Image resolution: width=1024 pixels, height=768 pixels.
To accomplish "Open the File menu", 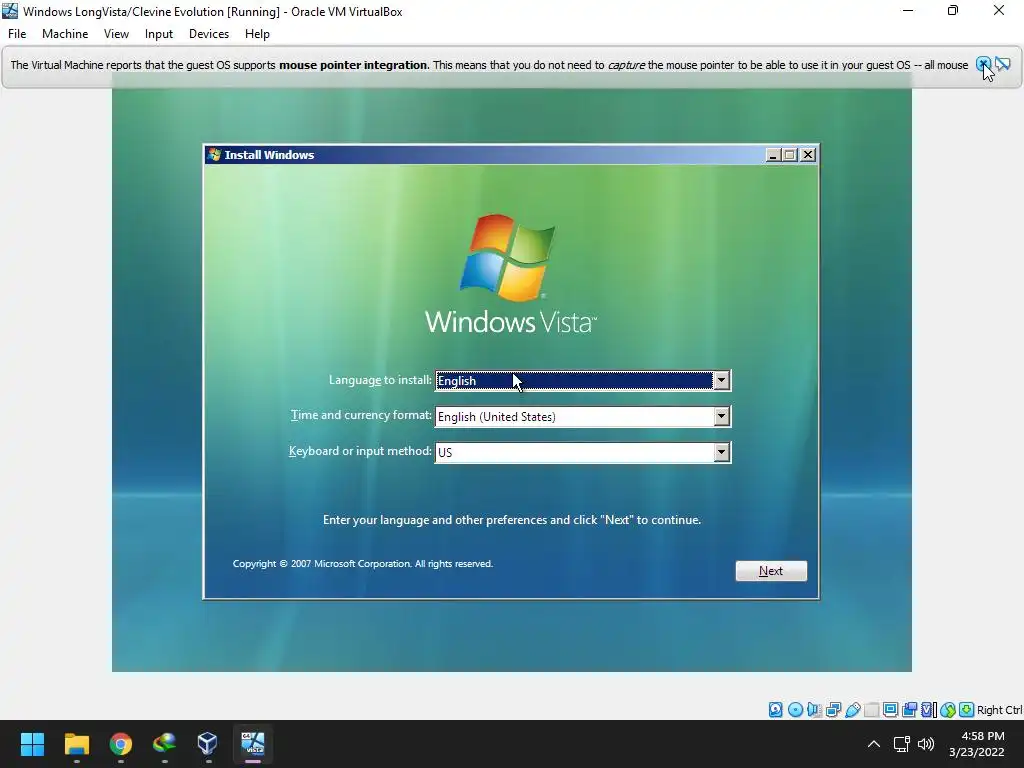I will (17, 34).
